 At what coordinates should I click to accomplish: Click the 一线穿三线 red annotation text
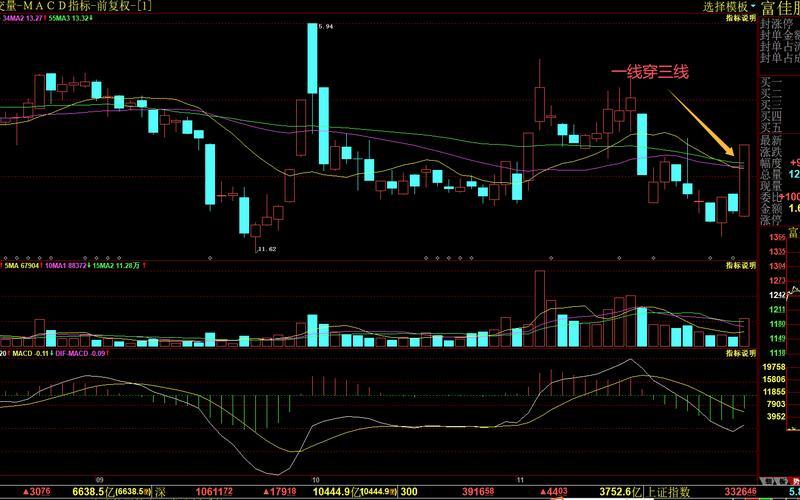point(651,73)
